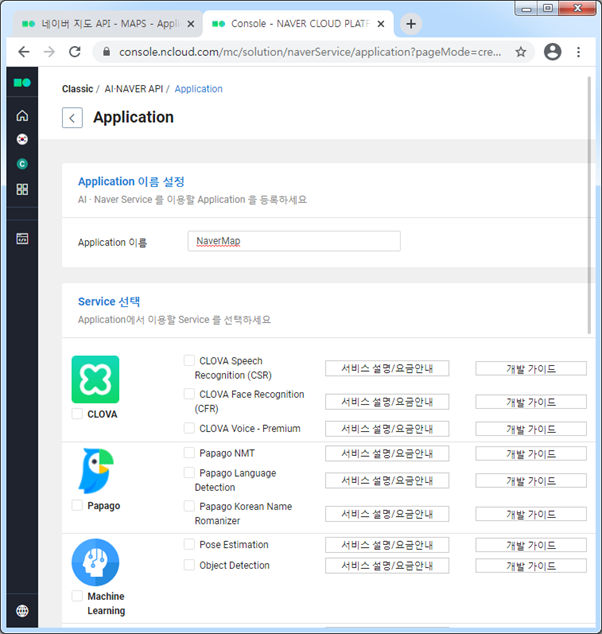Open the browser profile avatar
Image resolution: width=602 pixels, height=634 pixels.
point(552,52)
